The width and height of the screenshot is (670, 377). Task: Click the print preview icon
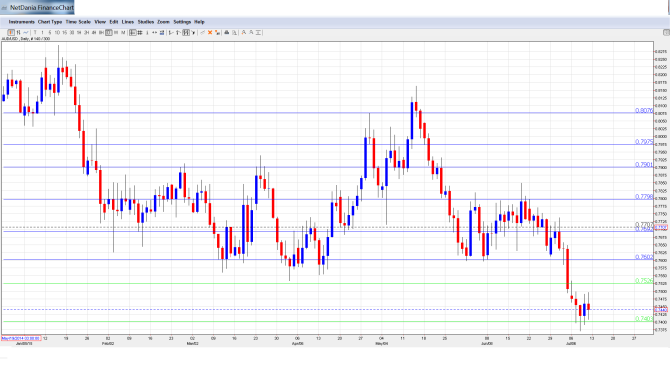[234, 32]
